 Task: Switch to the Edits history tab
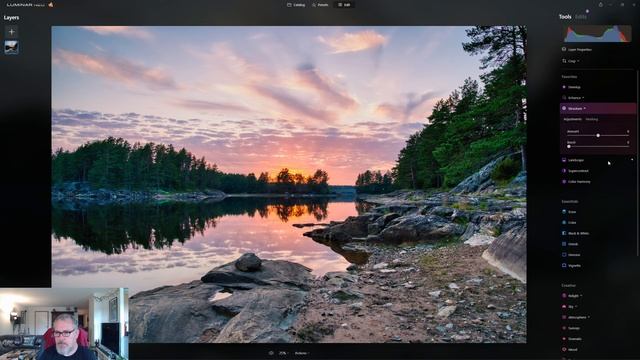click(x=581, y=17)
